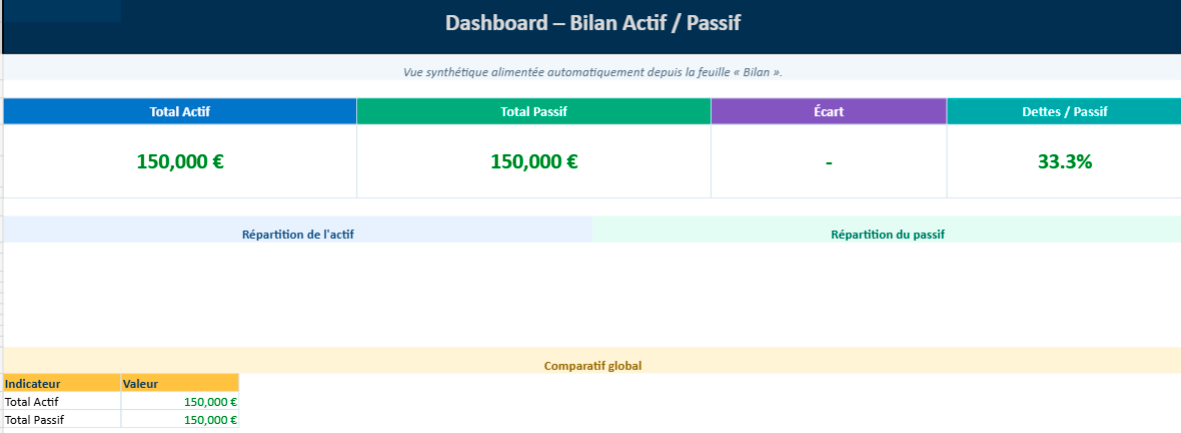Click the blank area below Répartition du passif
The image size is (1181, 433).
887,293
